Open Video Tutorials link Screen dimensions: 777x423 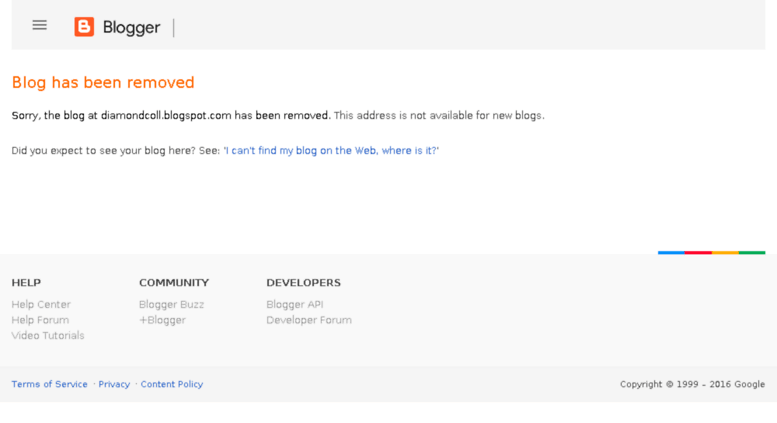(x=48, y=335)
